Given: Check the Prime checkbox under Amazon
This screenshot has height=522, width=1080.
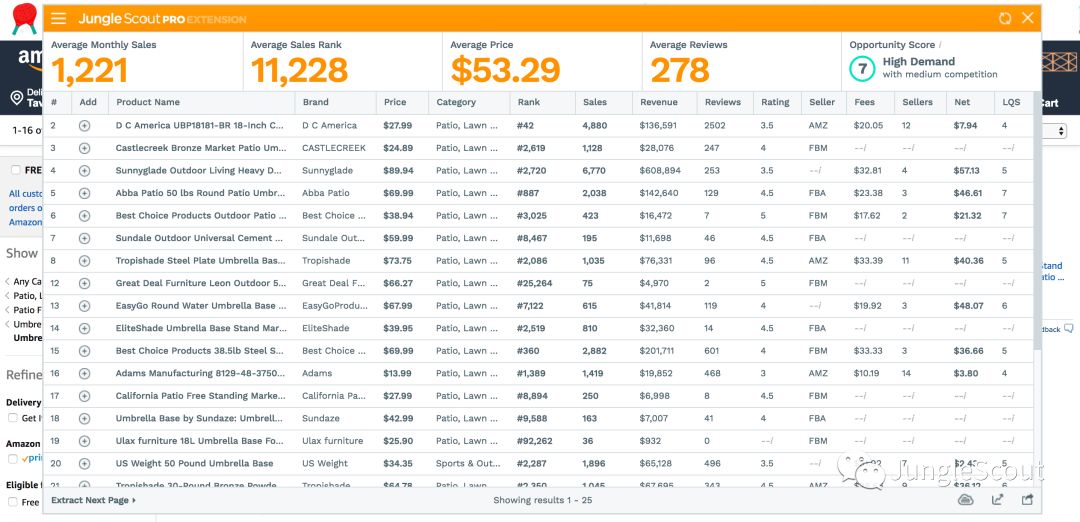Looking at the screenshot, I should coord(13,459).
